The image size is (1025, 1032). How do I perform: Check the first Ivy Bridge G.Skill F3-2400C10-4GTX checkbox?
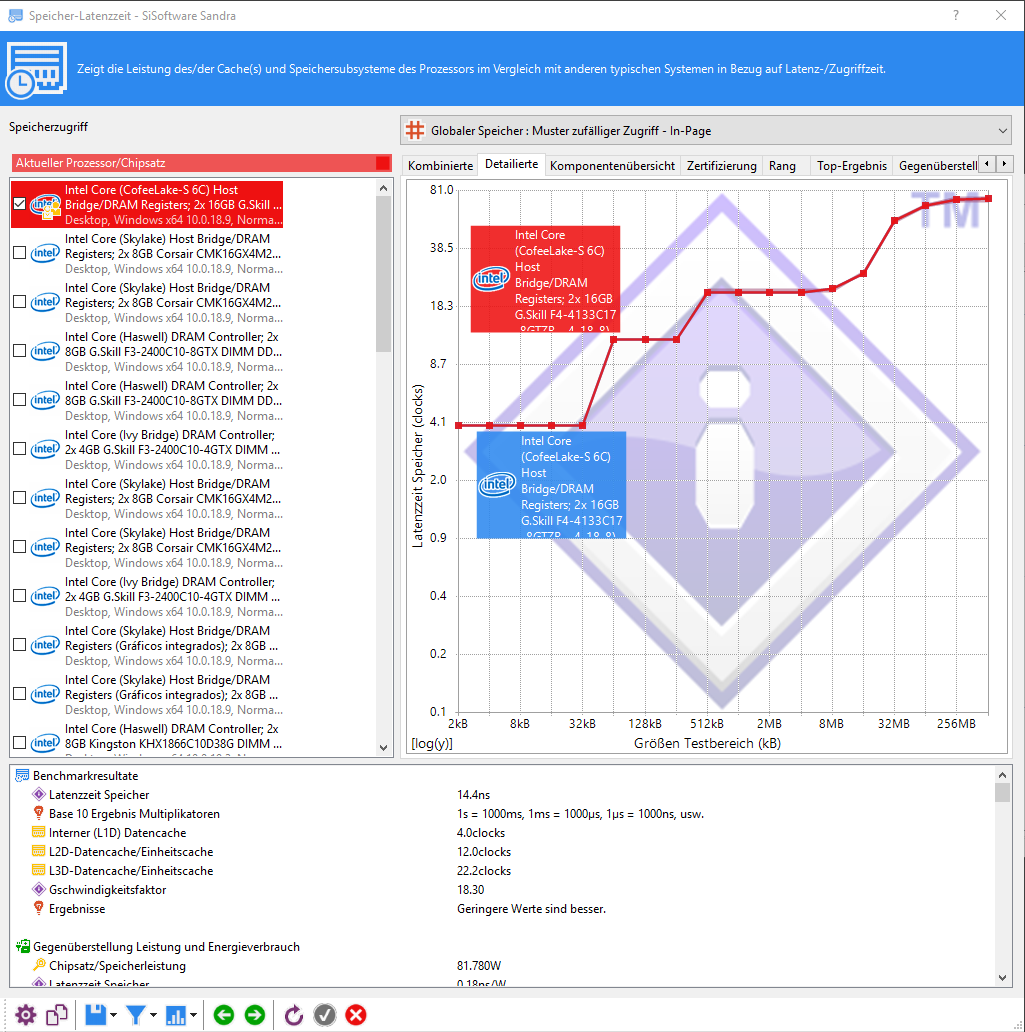20,449
